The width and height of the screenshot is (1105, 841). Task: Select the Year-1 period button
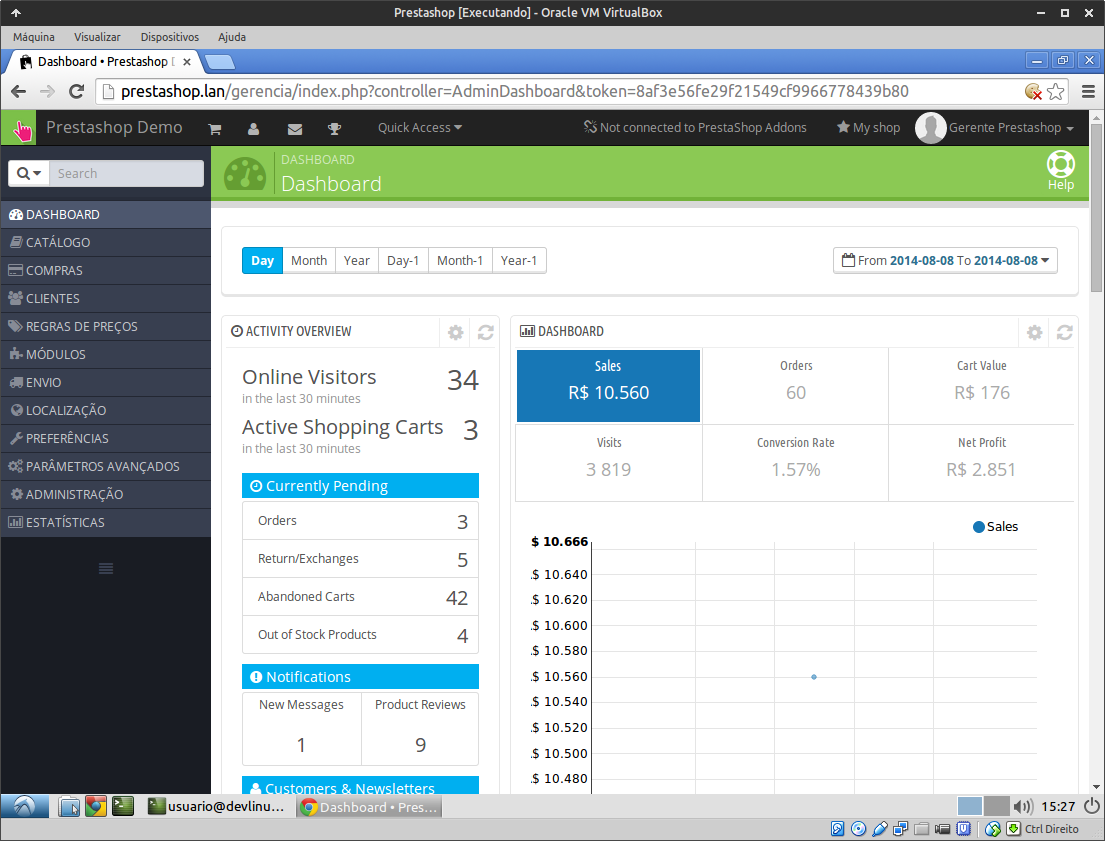point(519,260)
